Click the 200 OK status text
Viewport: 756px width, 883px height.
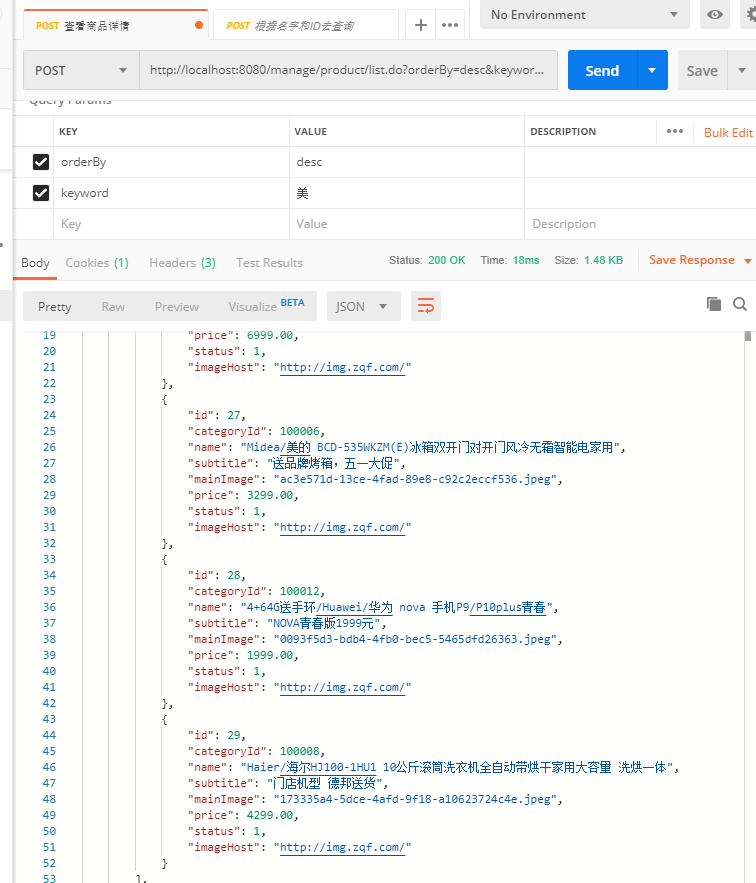pyautogui.click(x=447, y=260)
